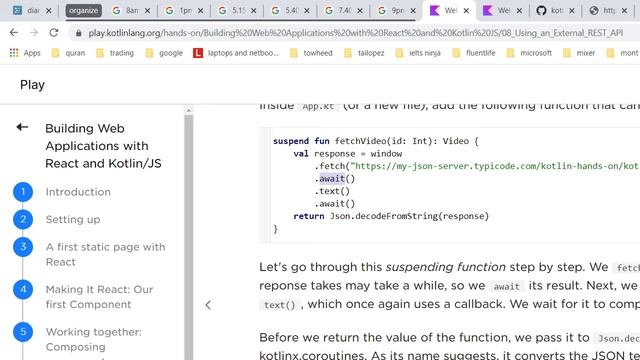Click the step 2 circle icon

click(23, 220)
